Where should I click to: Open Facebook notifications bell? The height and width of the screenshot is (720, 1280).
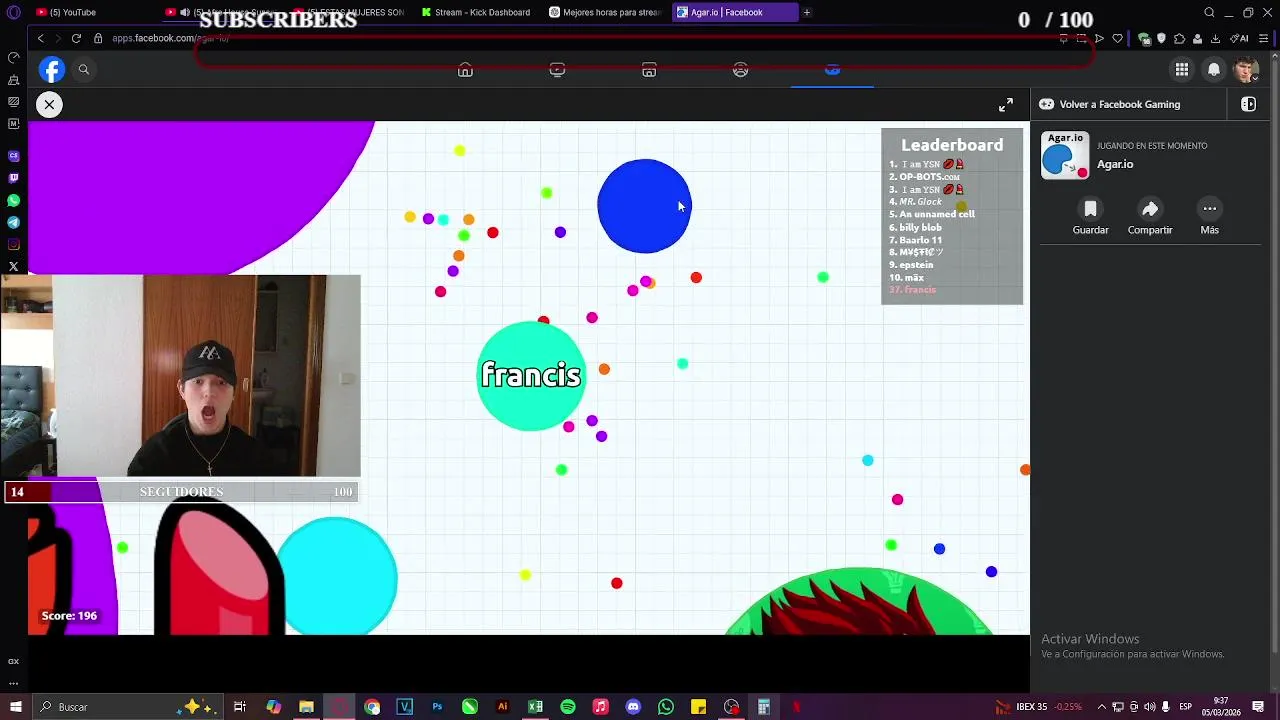1214,69
